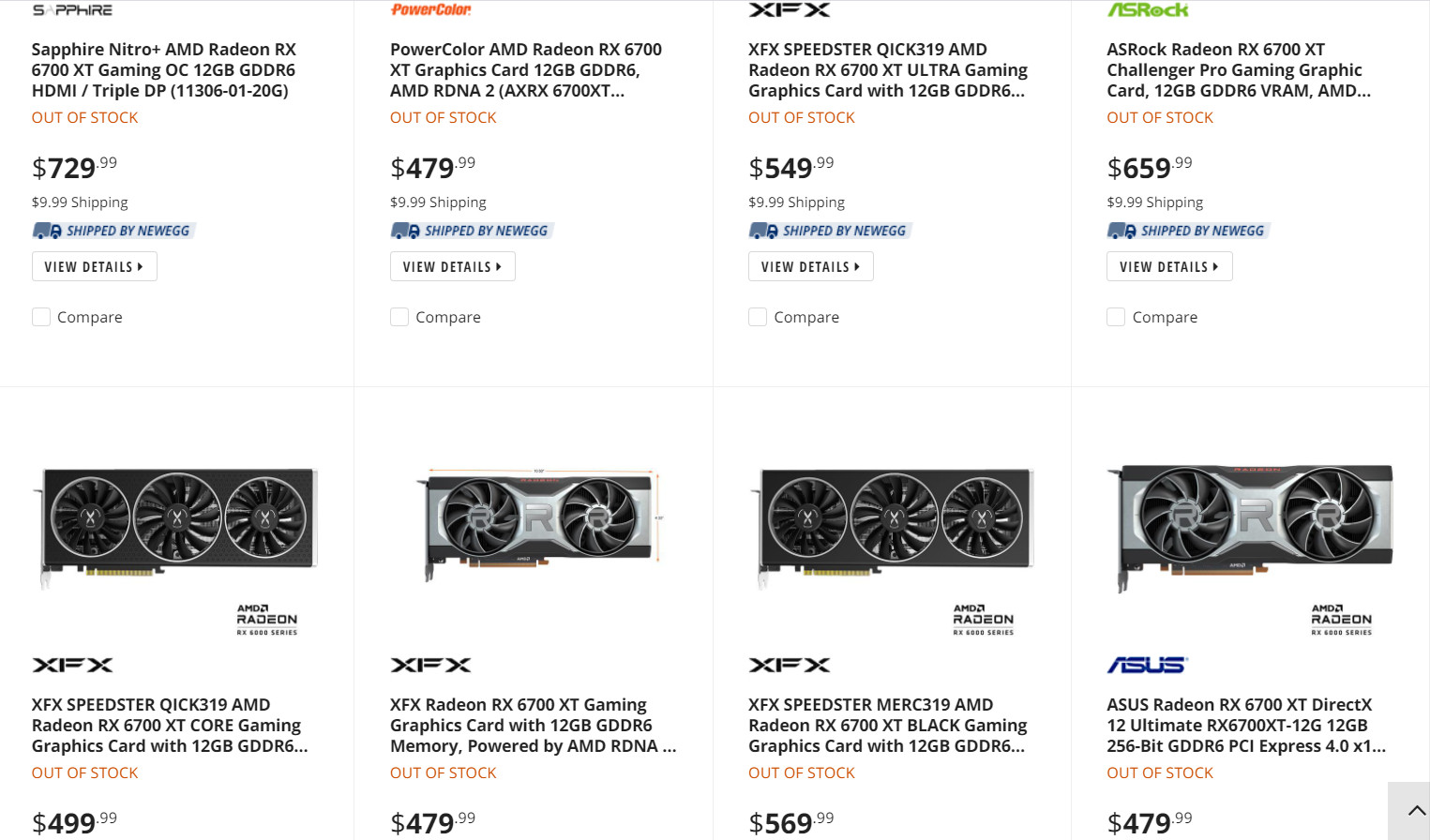The height and width of the screenshot is (840, 1430).
Task: Open the ASUS Radeon RX 6700 XT title
Action: tap(1244, 725)
